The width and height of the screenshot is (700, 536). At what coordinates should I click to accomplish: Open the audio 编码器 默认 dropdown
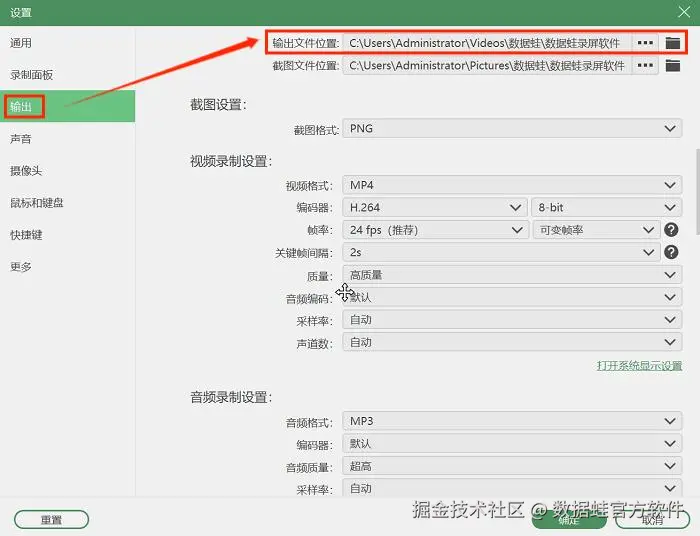pos(512,444)
